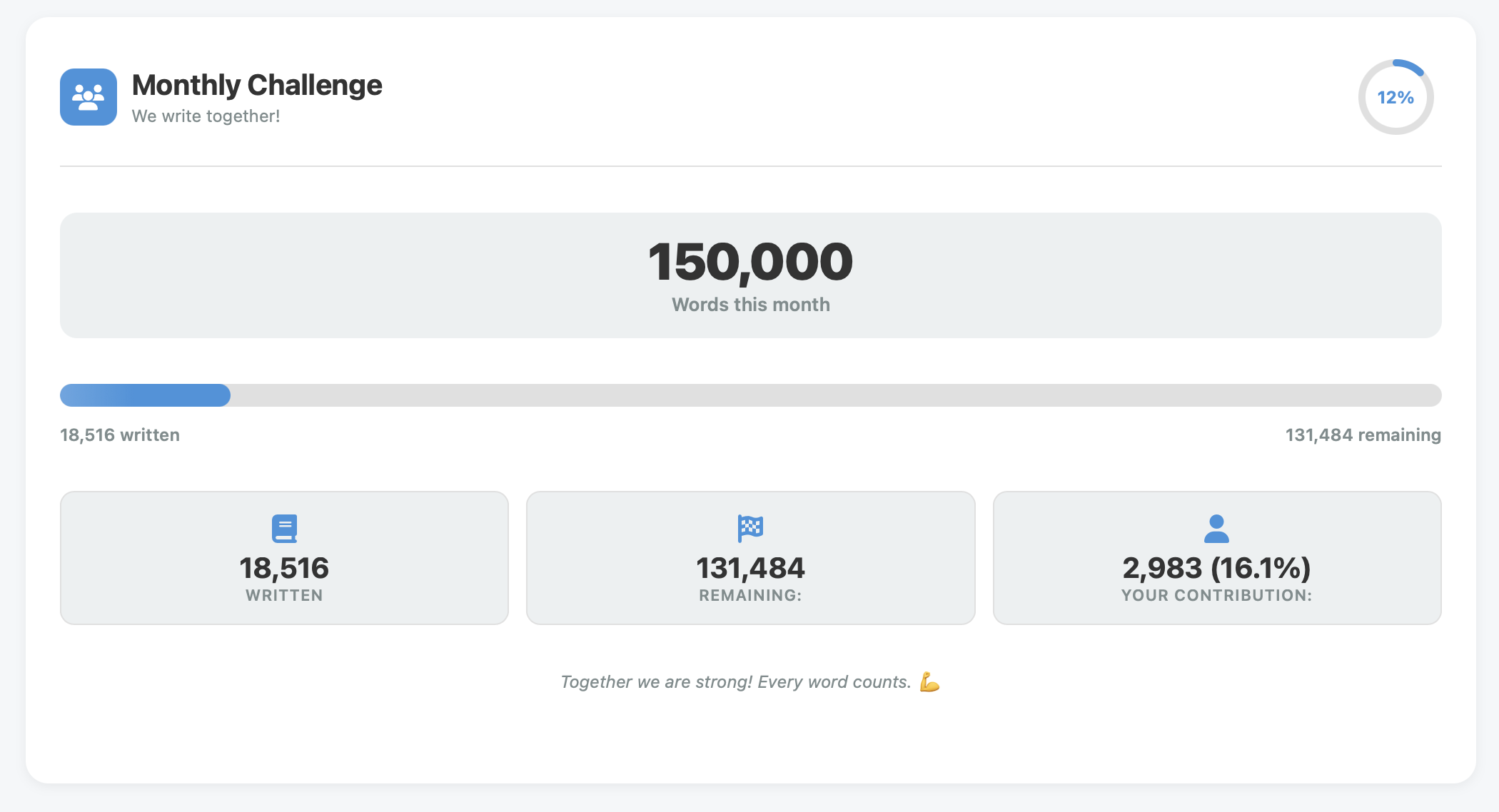This screenshot has width=1499, height=812.
Task: Click the flexed arm emoji
Action: 929,682
